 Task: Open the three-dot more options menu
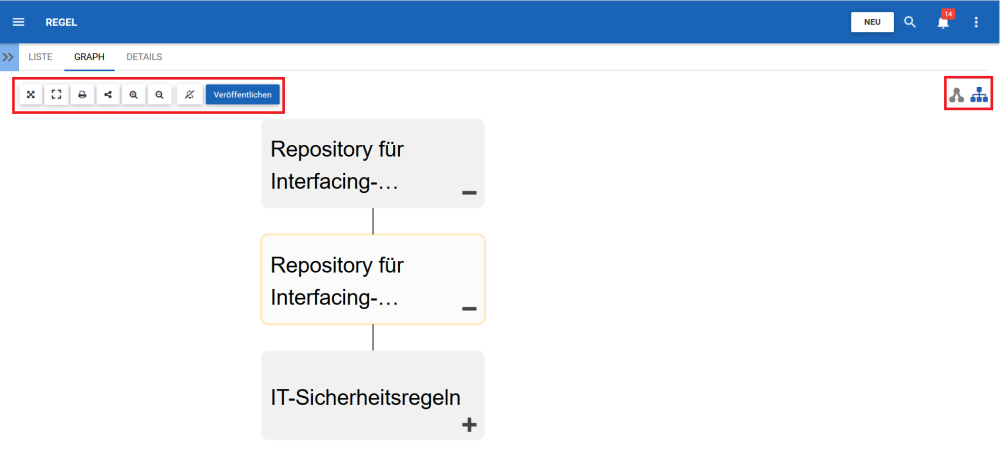point(977,22)
